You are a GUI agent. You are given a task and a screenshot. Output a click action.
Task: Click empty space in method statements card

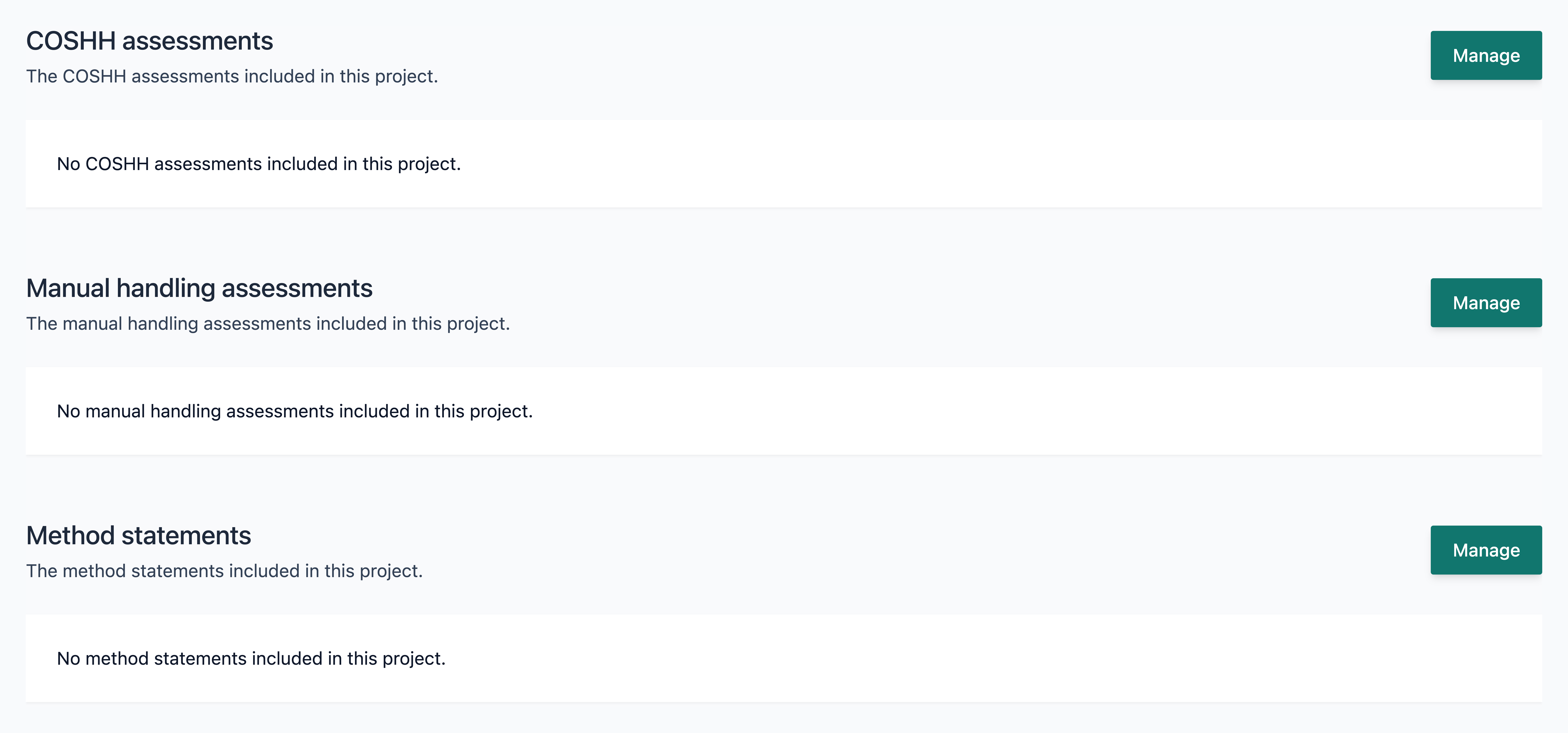click(x=974, y=658)
